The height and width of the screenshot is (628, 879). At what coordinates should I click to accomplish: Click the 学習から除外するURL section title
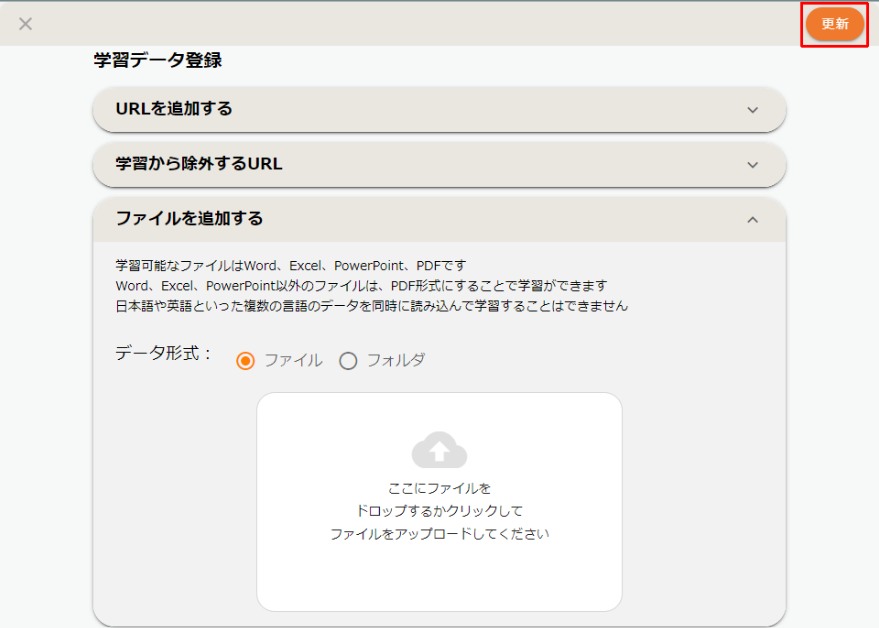click(199, 164)
